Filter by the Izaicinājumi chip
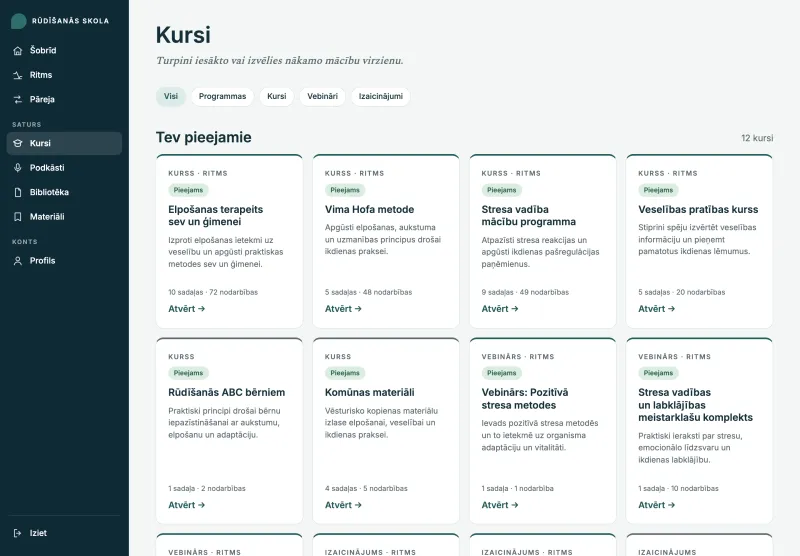 [381, 96]
